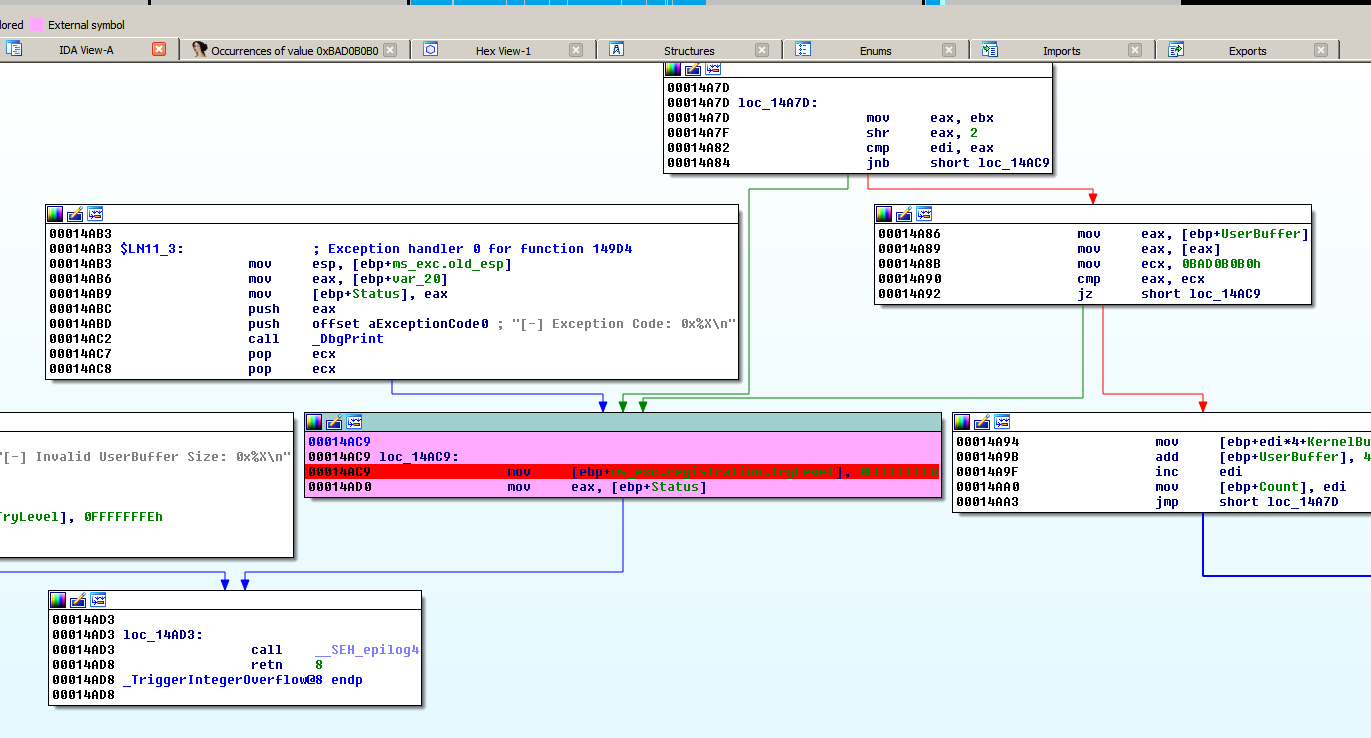Image resolution: width=1371 pixels, height=738 pixels.
Task: Open the Structures tab
Action: click(689, 51)
